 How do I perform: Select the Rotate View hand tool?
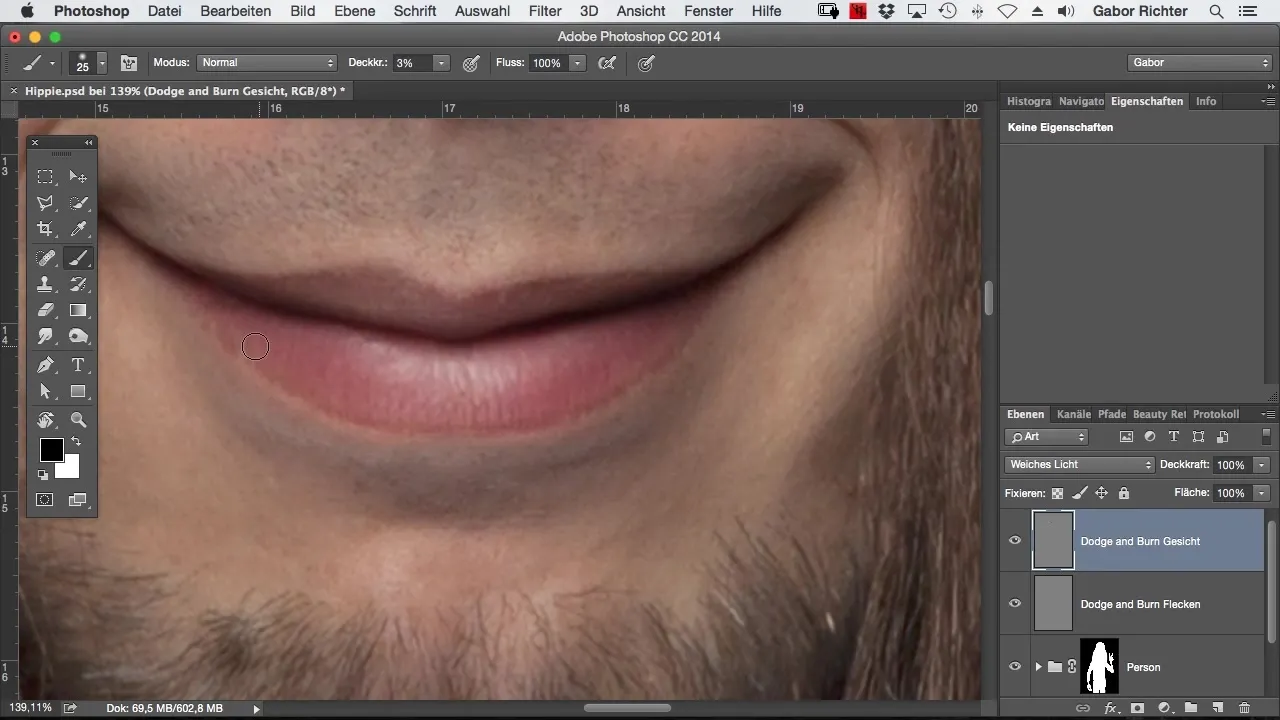45,420
